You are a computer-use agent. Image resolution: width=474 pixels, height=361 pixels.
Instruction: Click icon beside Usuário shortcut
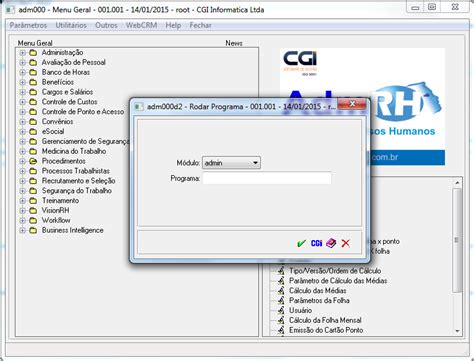[281, 310]
